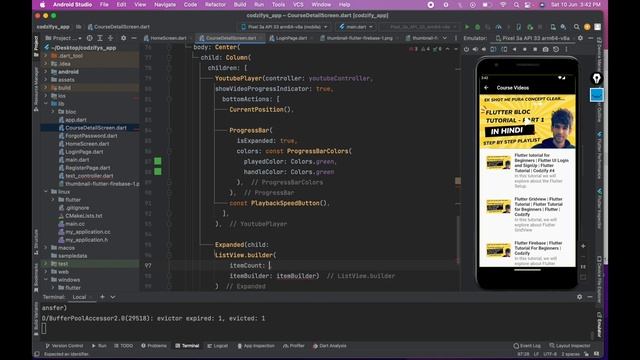Screen dimensions: 640x360
Task: Toggle breakpoint marker on playedColor line
Action: pos(158,161)
